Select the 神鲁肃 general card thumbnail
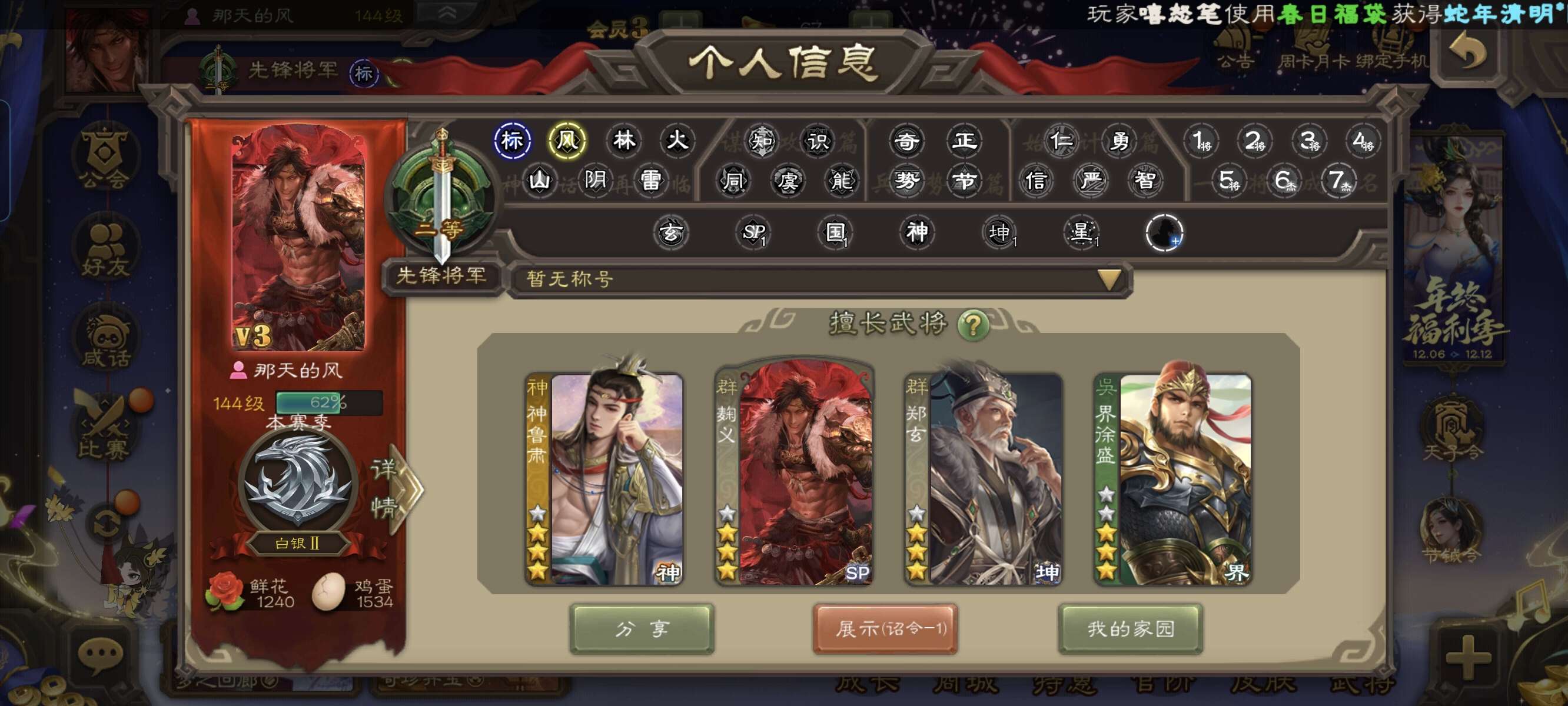Viewport: 1568px width, 706px height. [604, 478]
